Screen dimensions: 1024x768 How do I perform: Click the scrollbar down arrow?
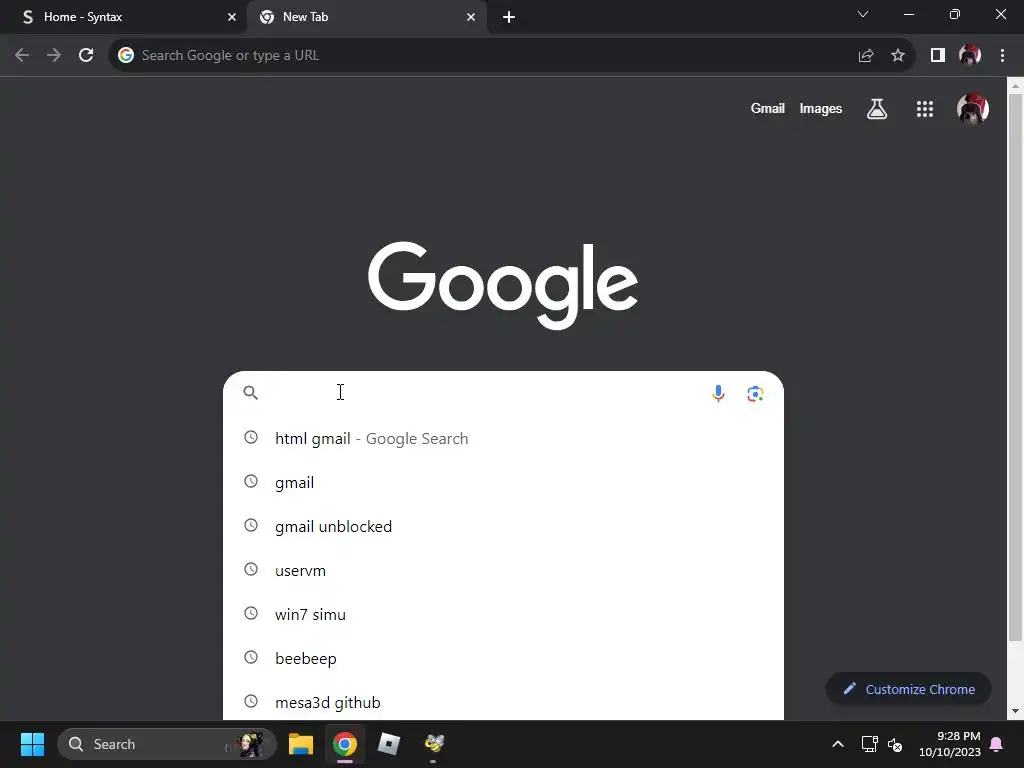click(x=1016, y=711)
